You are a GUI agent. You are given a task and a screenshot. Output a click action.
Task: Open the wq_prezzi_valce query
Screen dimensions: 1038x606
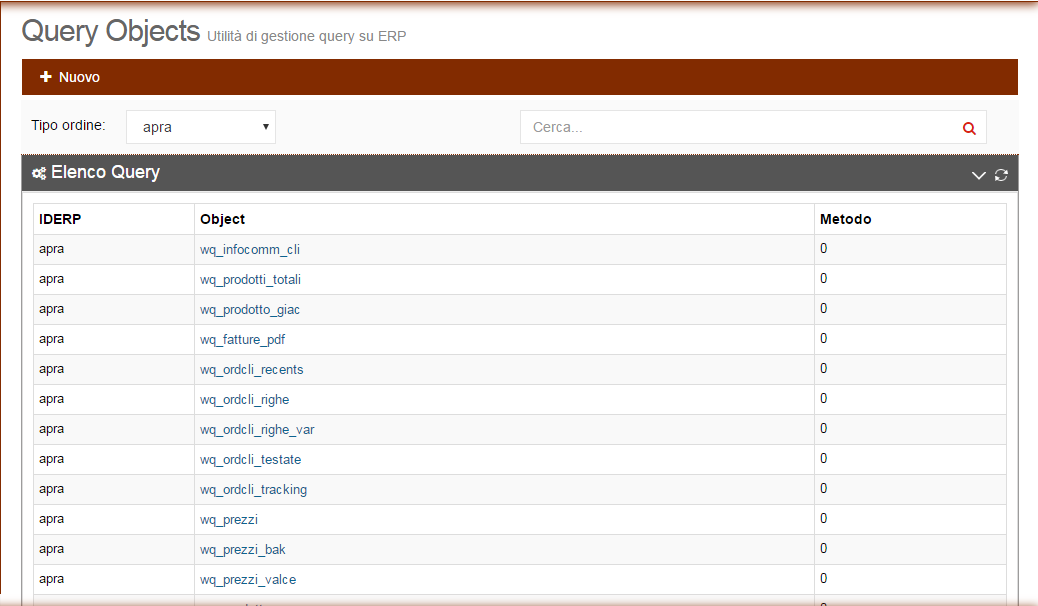coord(248,579)
